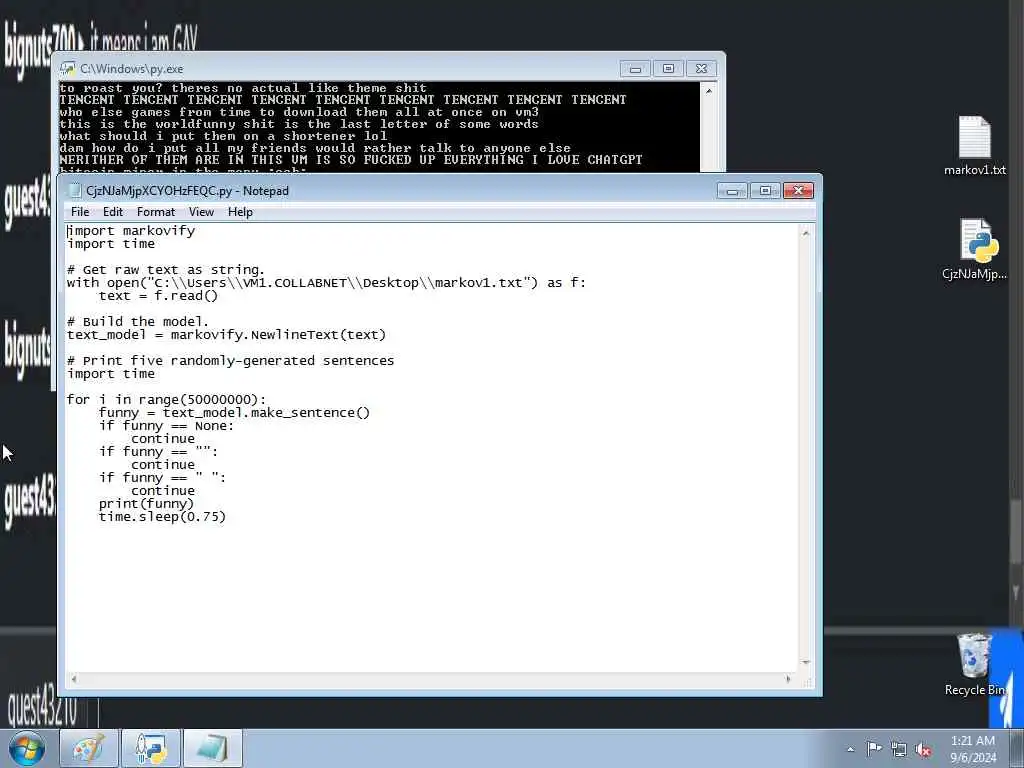Click the time.sleep(0.75) line
1024x768 pixels.
click(162, 517)
